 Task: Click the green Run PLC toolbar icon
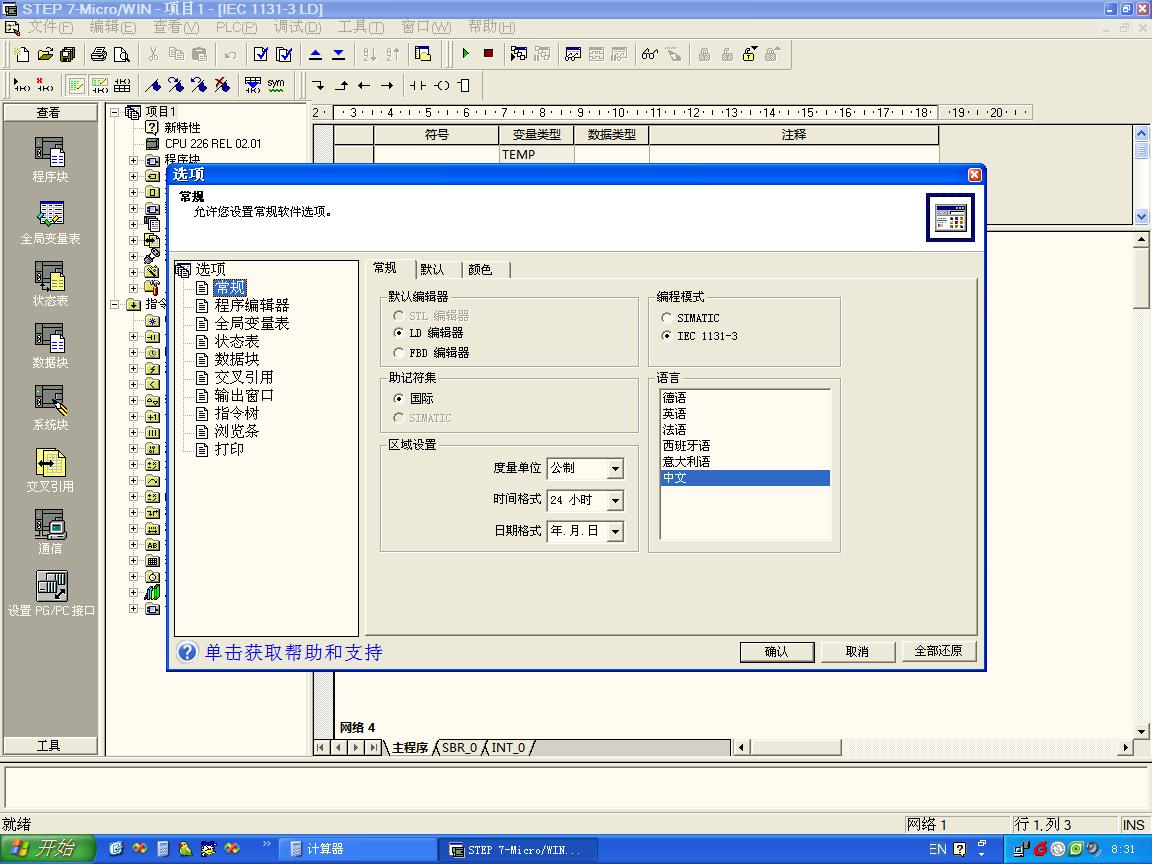466,54
